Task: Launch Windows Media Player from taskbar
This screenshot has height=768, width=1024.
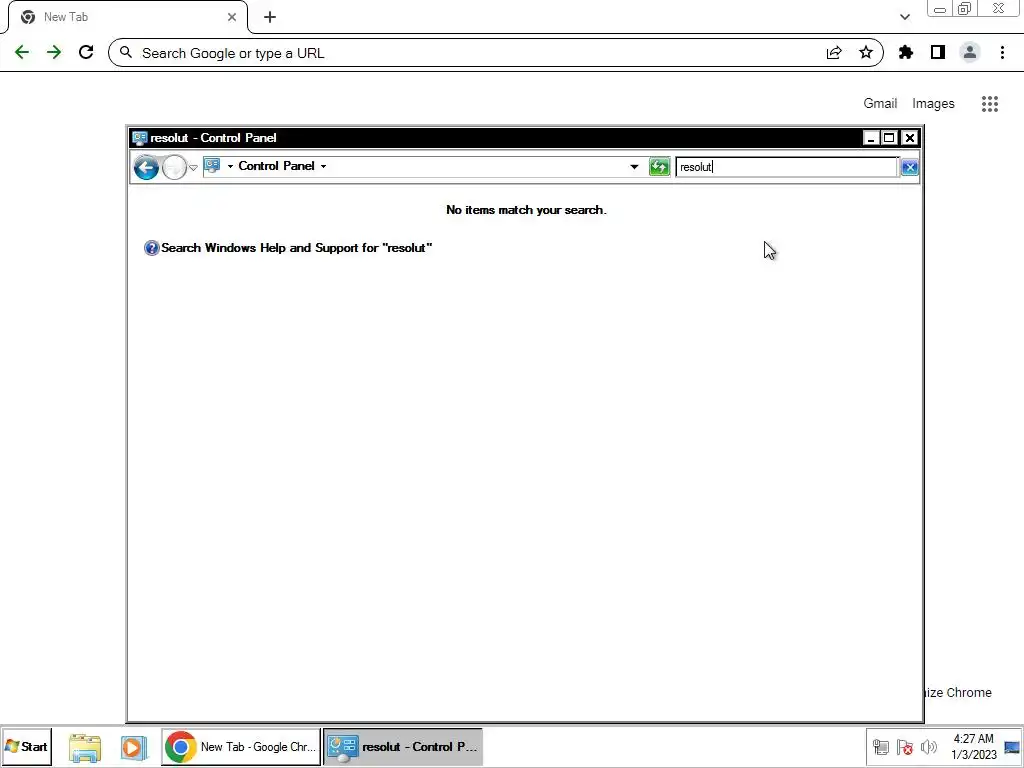Action: [x=133, y=747]
